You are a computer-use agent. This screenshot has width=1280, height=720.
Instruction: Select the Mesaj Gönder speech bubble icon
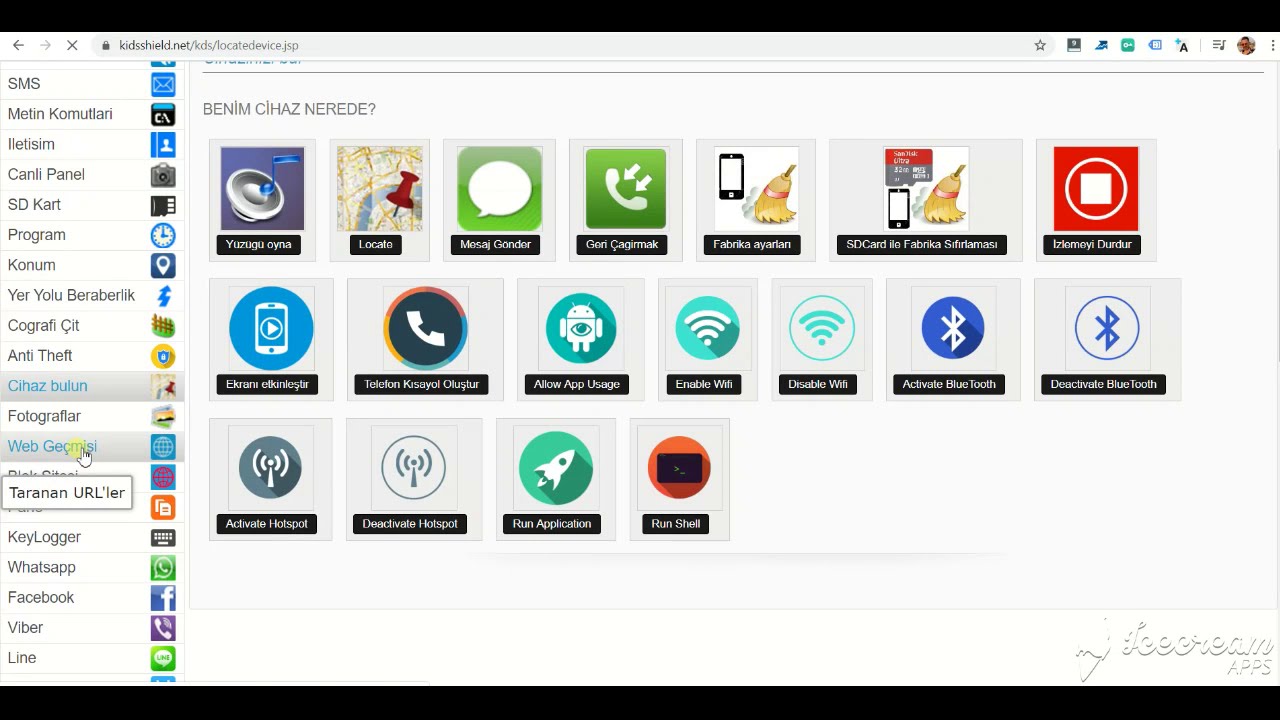point(499,188)
